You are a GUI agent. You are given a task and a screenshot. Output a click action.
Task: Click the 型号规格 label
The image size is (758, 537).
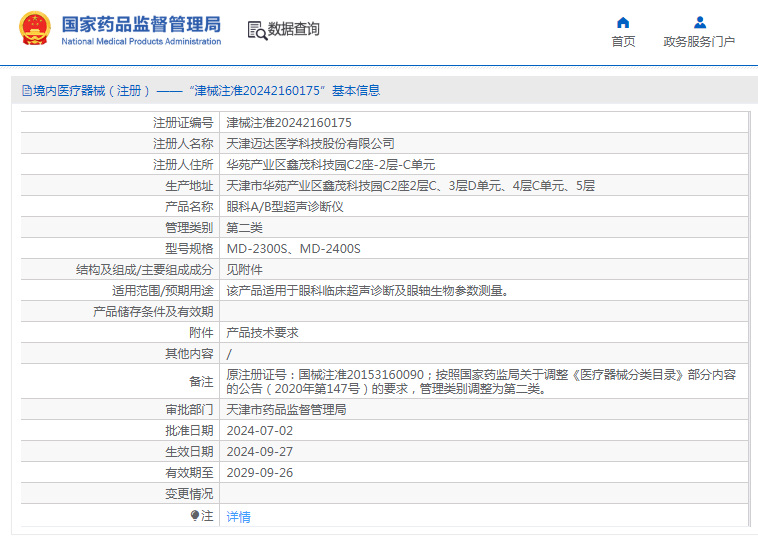pyautogui.click(x=189, y=249)
